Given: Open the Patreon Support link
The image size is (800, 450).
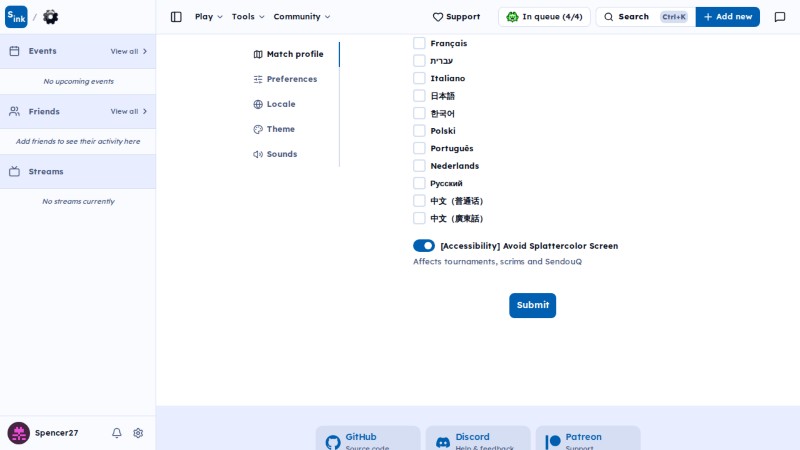Looking at the screenshot, I should pyautogui.click(x=588, y=439).
